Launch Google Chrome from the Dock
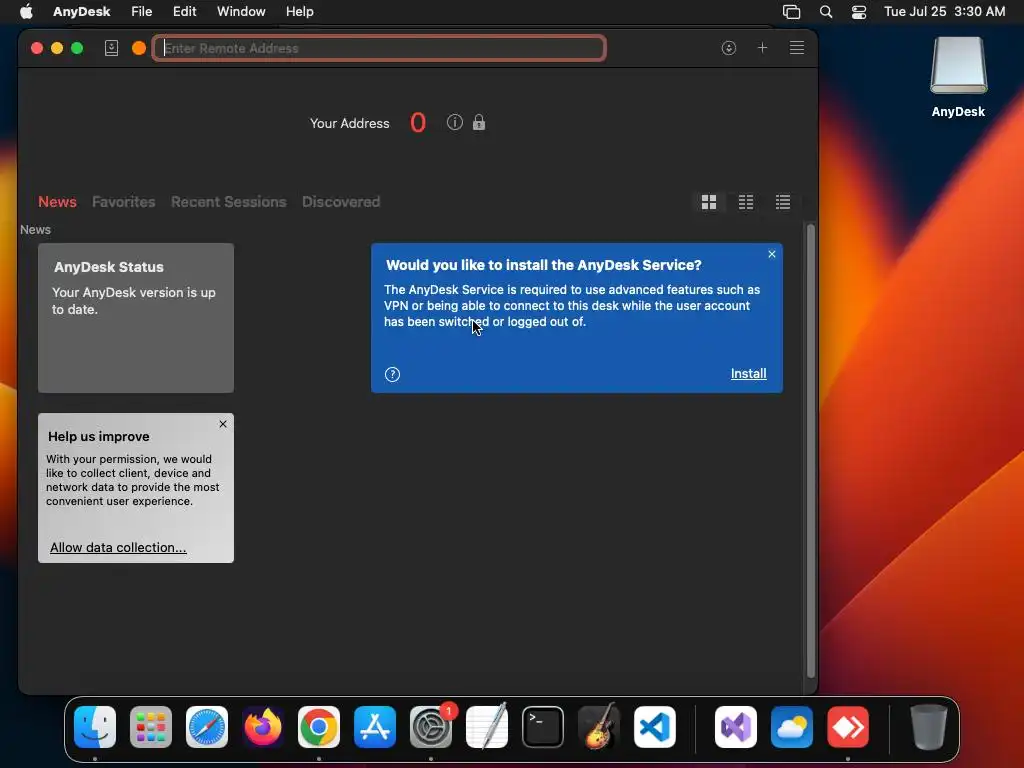1024x768 pixels. coord(319,727)
